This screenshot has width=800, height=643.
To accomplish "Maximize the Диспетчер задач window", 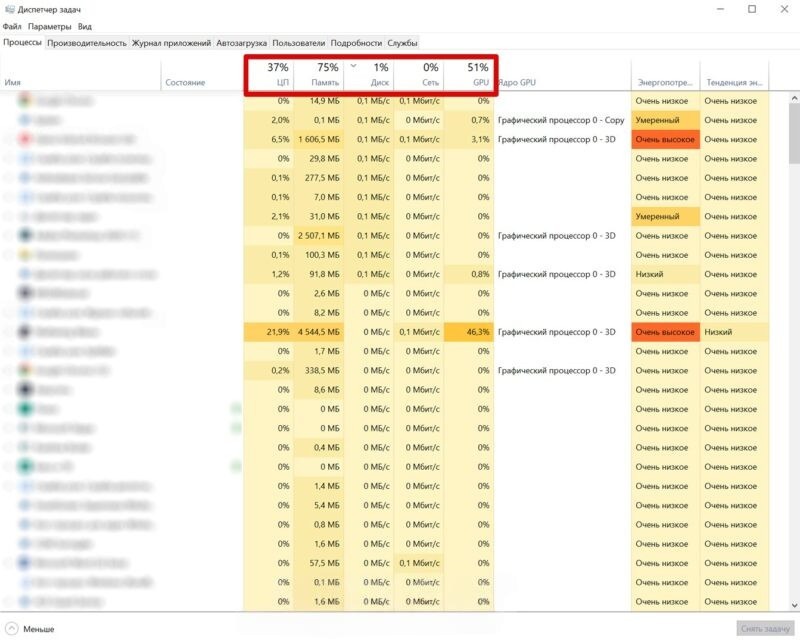I will point(751,9).
